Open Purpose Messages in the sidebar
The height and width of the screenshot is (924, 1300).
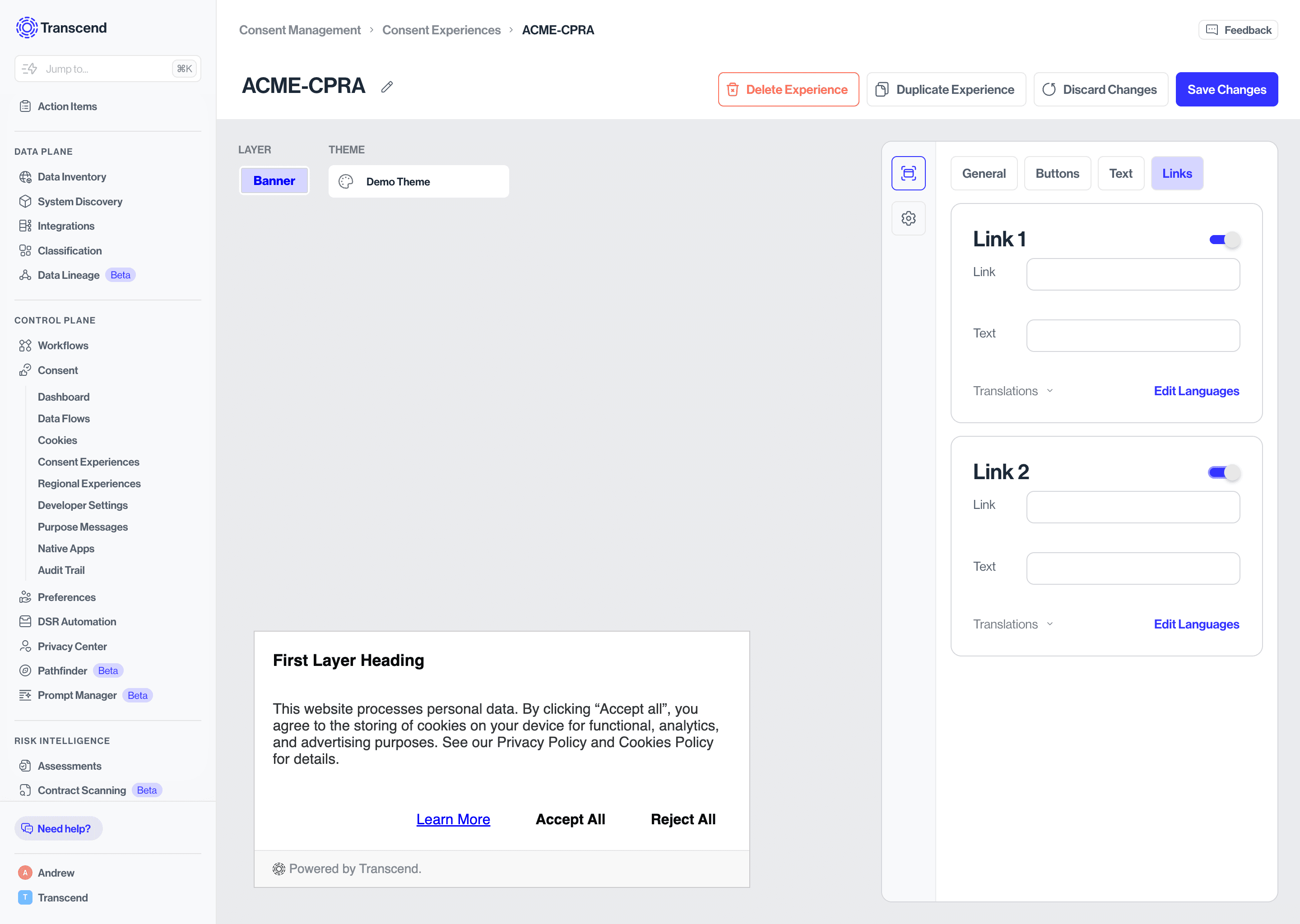[x=83, y=527]
